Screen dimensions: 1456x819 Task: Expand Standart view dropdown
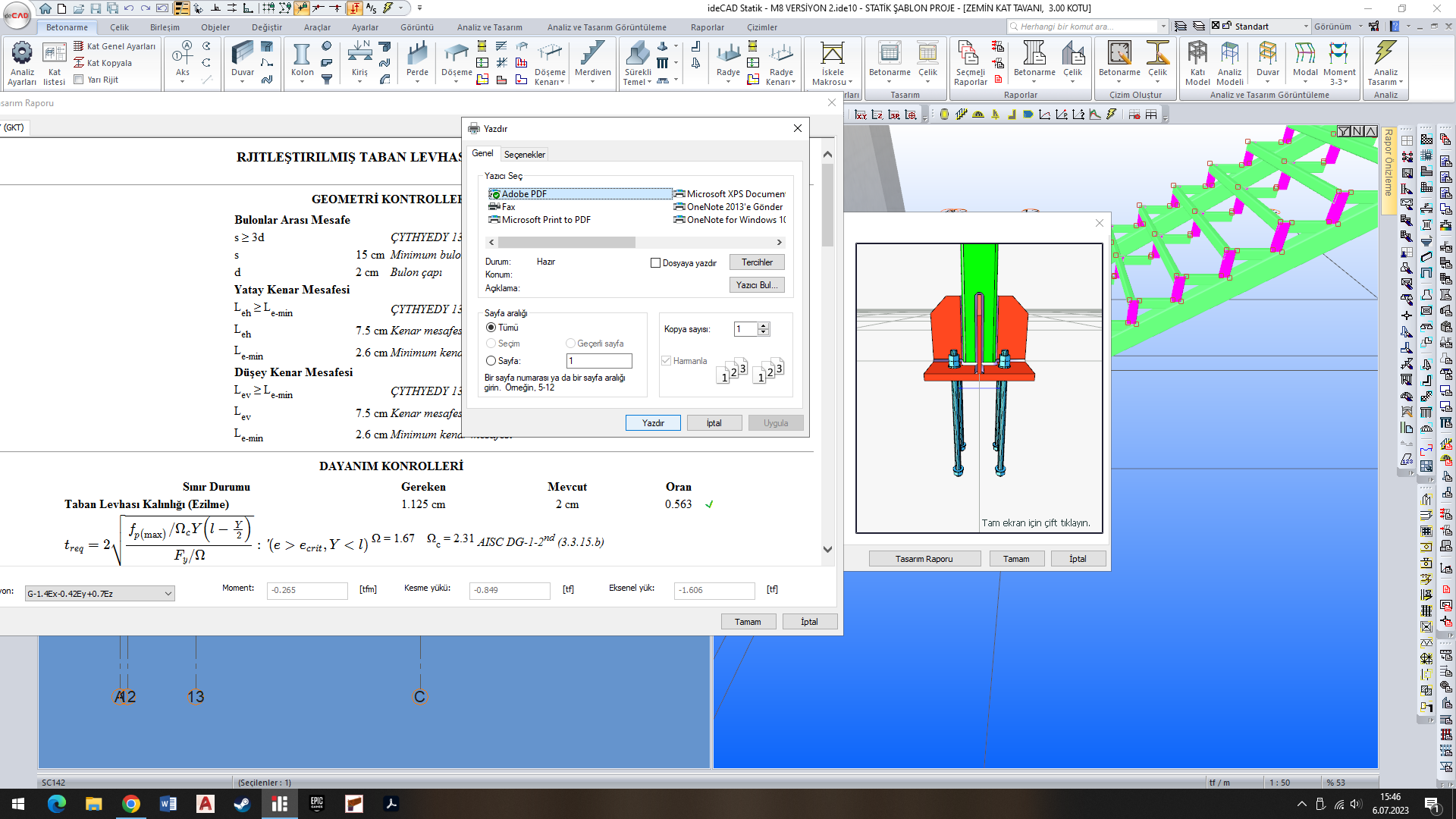click(x=1306, y=27)
